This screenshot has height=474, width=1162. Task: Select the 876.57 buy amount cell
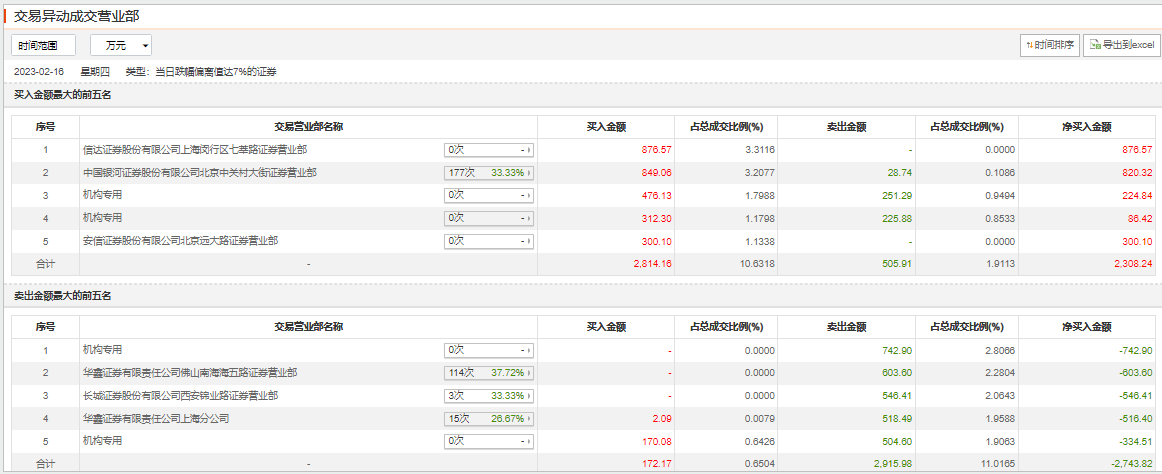pyautogui.click(x=656, y=150)
